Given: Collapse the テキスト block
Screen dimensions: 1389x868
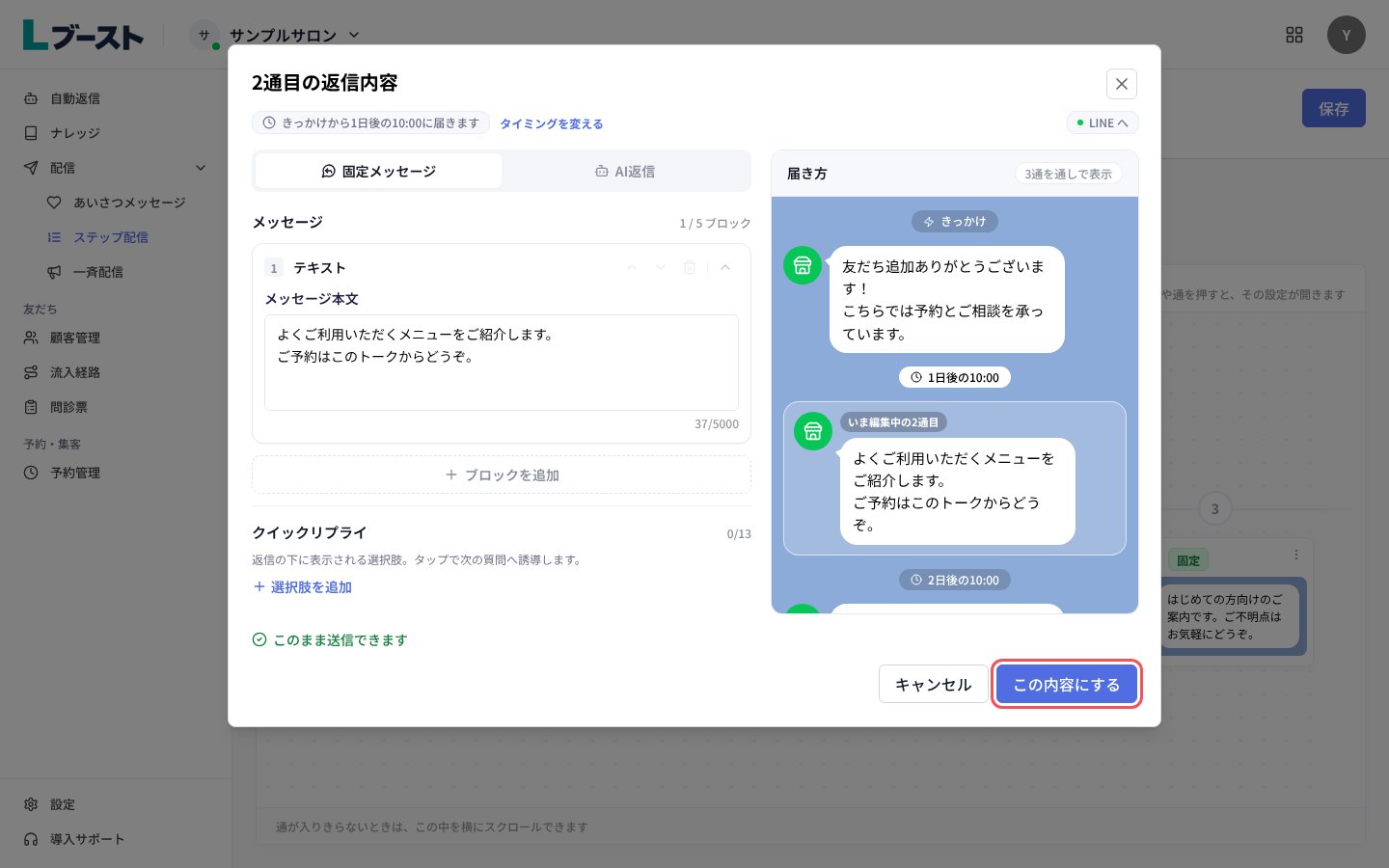Looking at the screenshot, I should [725, 267].
